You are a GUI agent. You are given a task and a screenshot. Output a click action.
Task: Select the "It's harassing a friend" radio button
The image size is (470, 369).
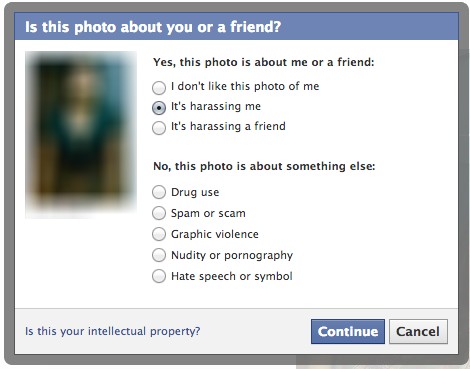click(x=159, y=128)
